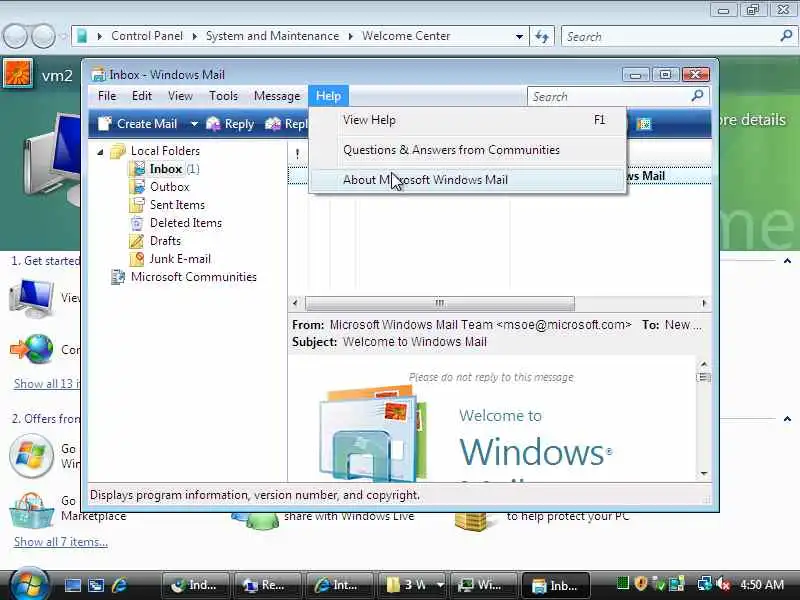Collapse Get started section chevron
The height and width of the screenshot is (600, 800).
coord(787,261)
